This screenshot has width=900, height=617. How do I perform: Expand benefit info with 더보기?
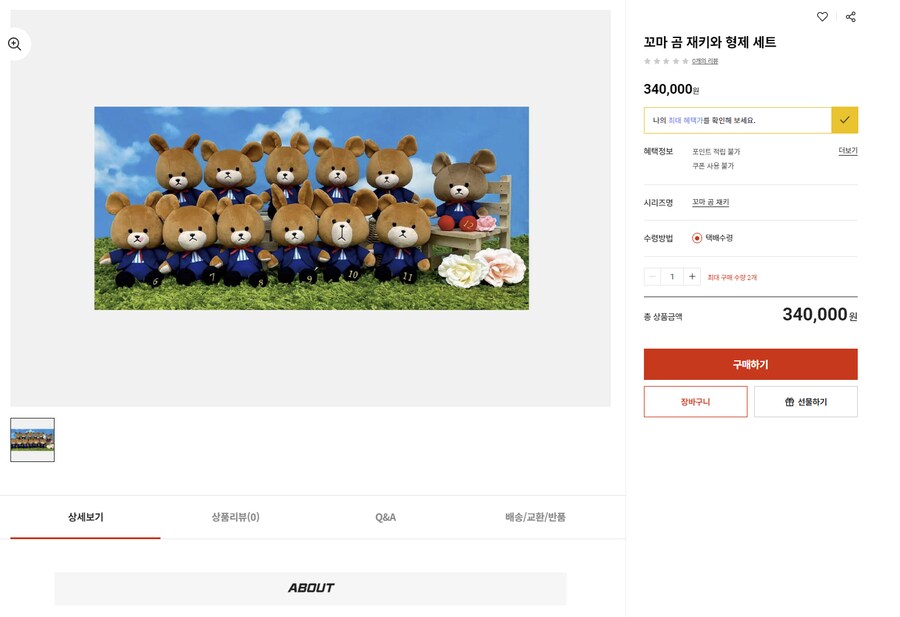pyautogui.click(x=847, y=151)
